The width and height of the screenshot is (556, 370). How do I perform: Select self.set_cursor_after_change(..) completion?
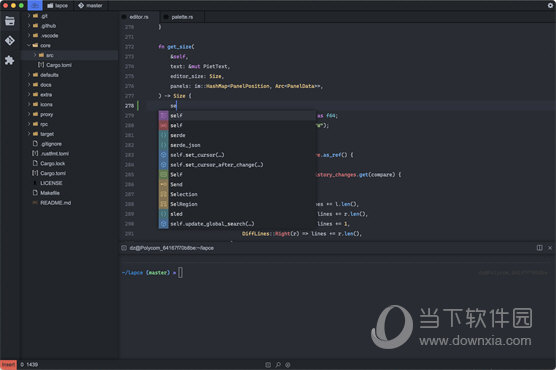pos(237,165)
